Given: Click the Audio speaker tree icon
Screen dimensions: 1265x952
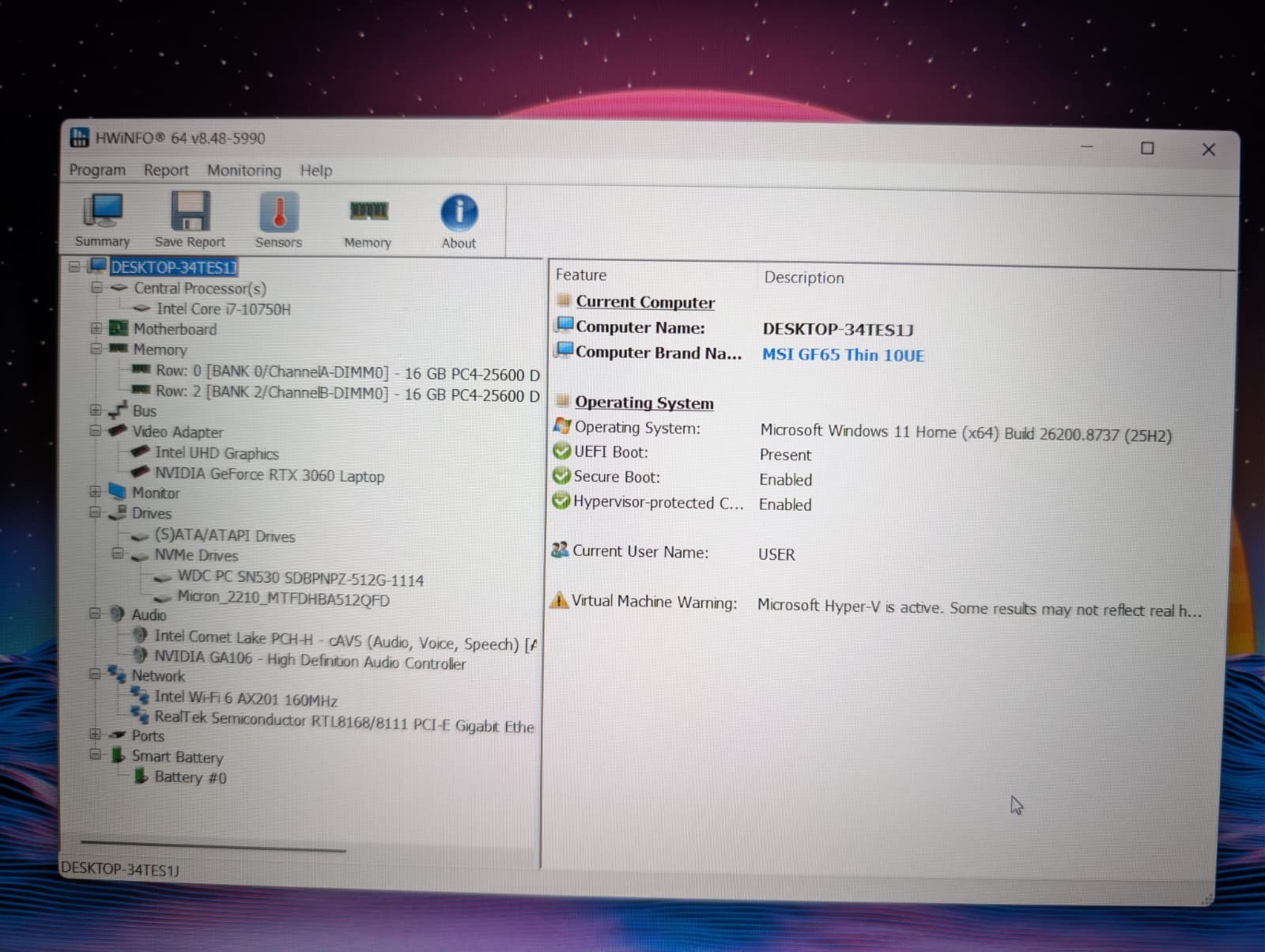Looking at the screenshot, I should coord(117,613).
